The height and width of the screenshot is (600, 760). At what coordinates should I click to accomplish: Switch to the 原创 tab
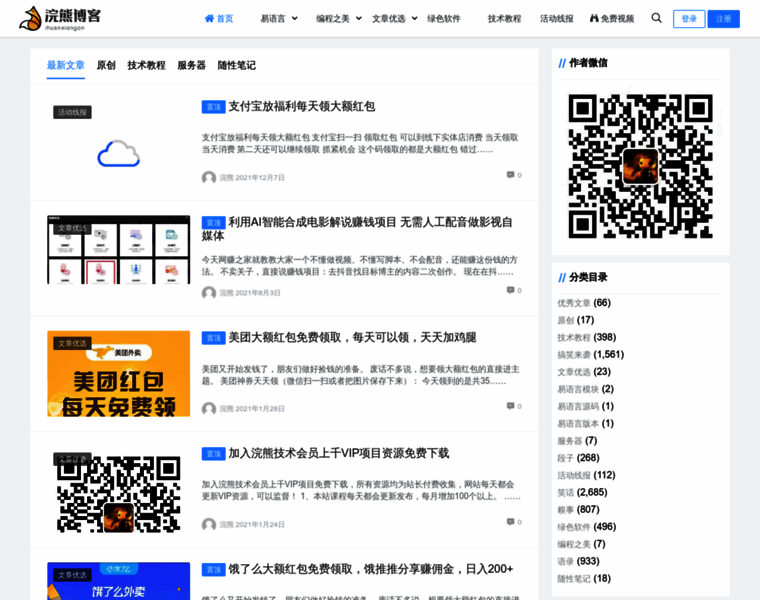pyautogui.click(x=106, y=65)
